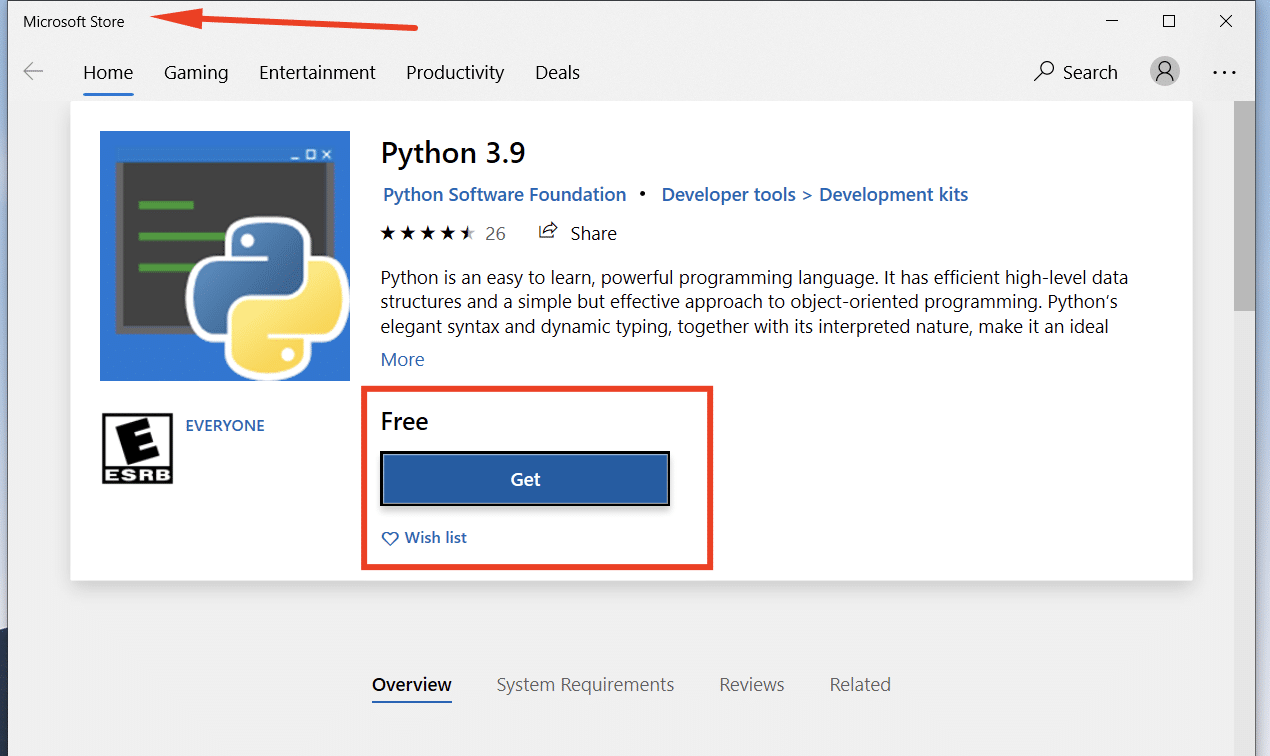Click the vertical scrollbar thumb
The image size is (1270, 756).
pyautogui.click(x=1244, y=205)
